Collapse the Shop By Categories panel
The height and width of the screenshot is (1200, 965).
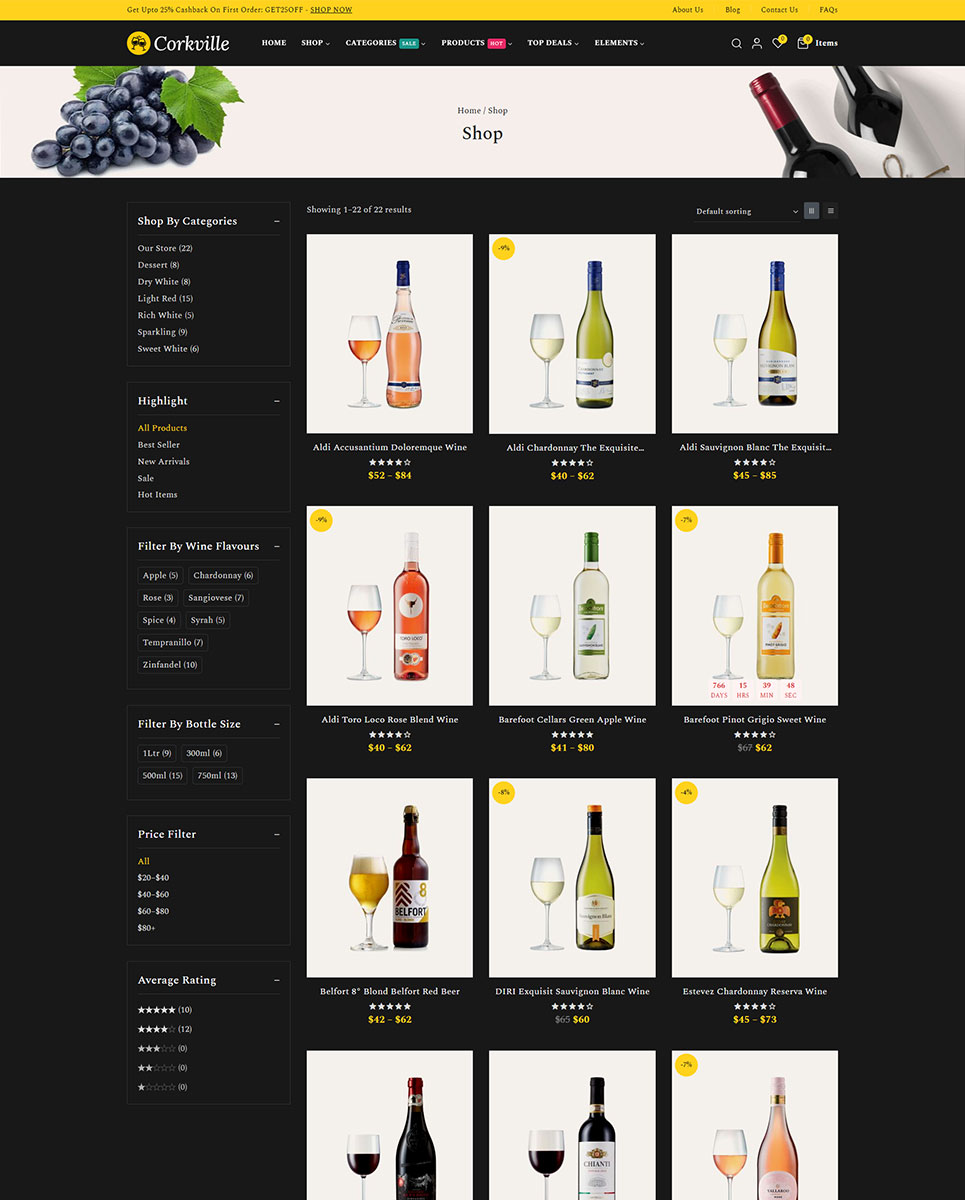click(277, 221)
